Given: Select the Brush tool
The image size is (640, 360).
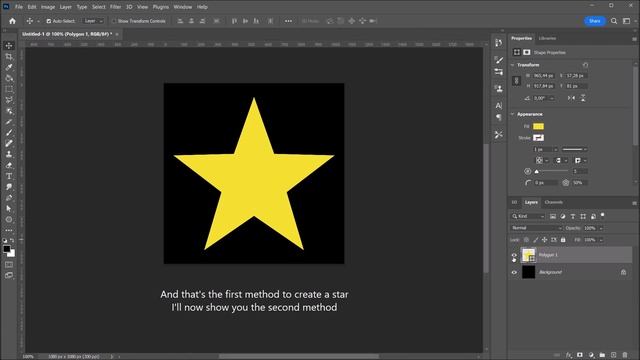Looking at the screenshot, I should coord(9,133).
